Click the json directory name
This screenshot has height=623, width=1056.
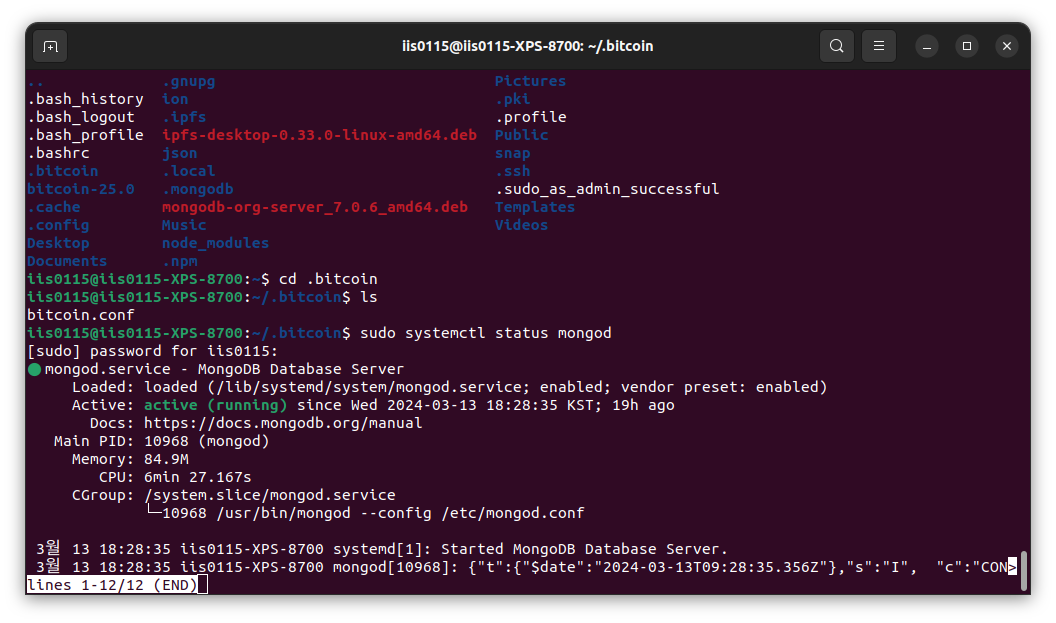click(x=180, y=153)
